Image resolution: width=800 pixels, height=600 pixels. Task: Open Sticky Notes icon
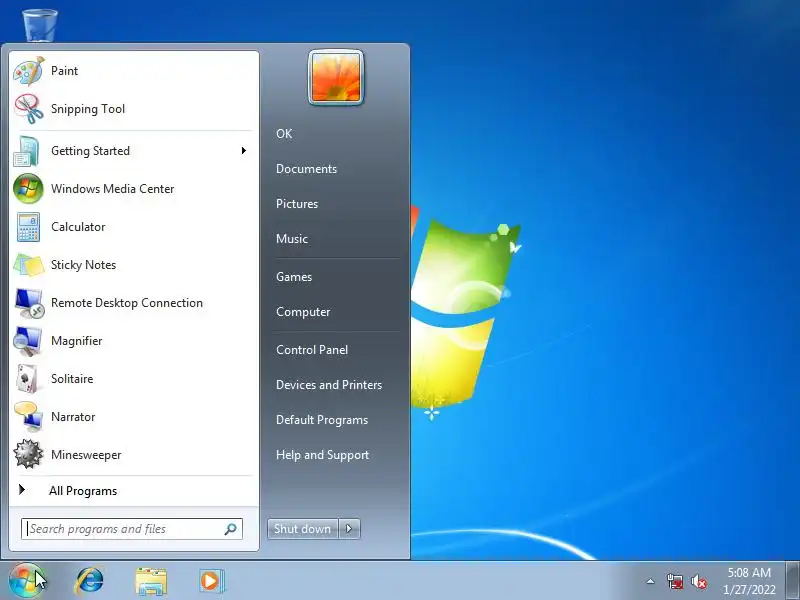pos(29,265)
